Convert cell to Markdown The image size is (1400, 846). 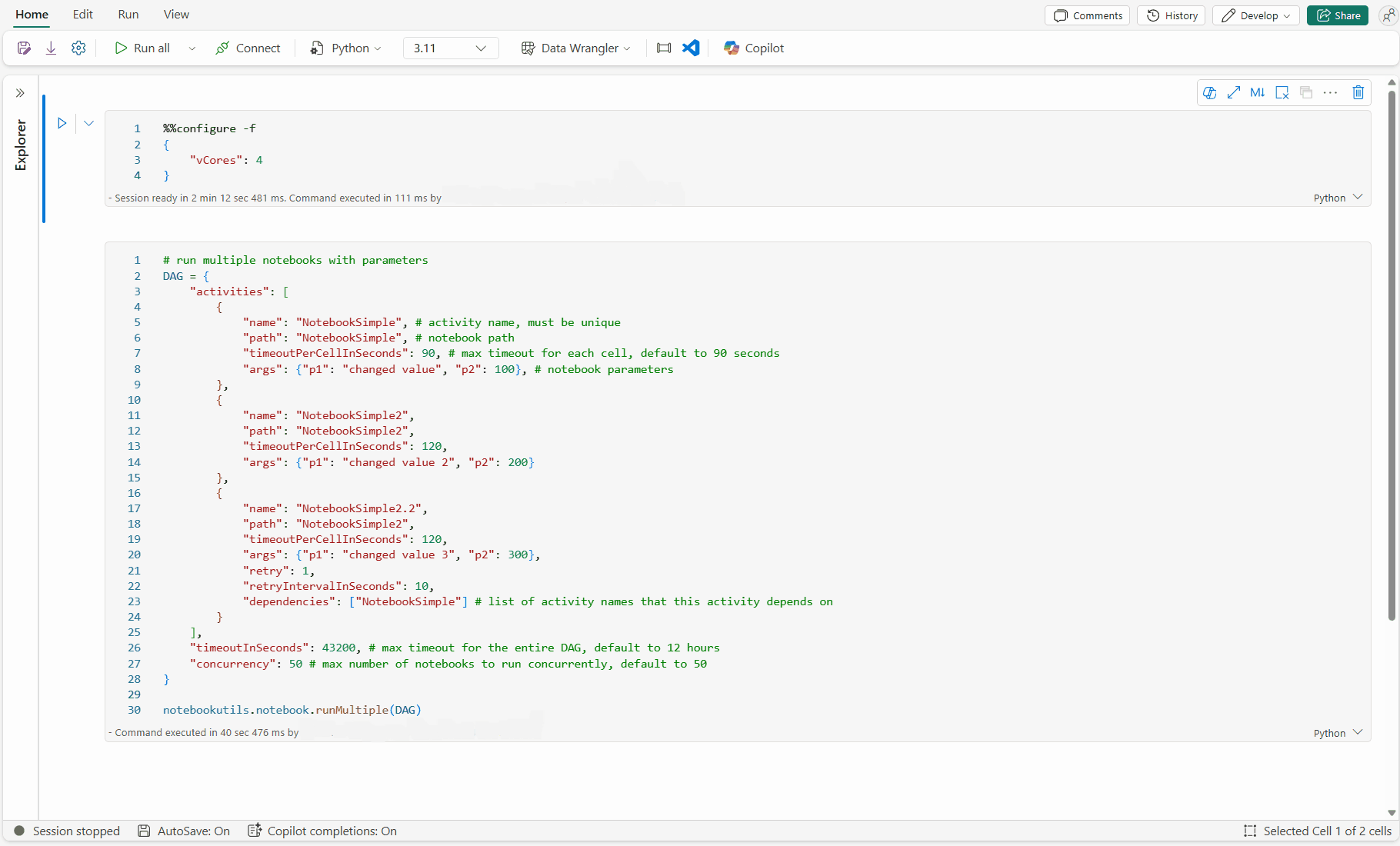(1258, 92)
